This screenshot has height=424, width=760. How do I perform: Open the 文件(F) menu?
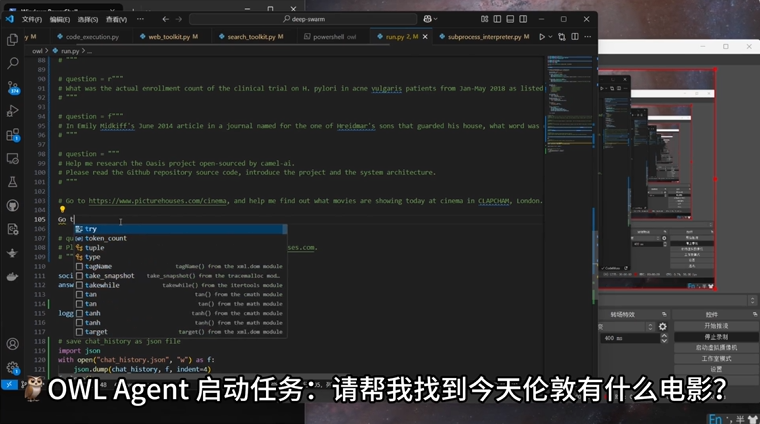click(32, 19)
